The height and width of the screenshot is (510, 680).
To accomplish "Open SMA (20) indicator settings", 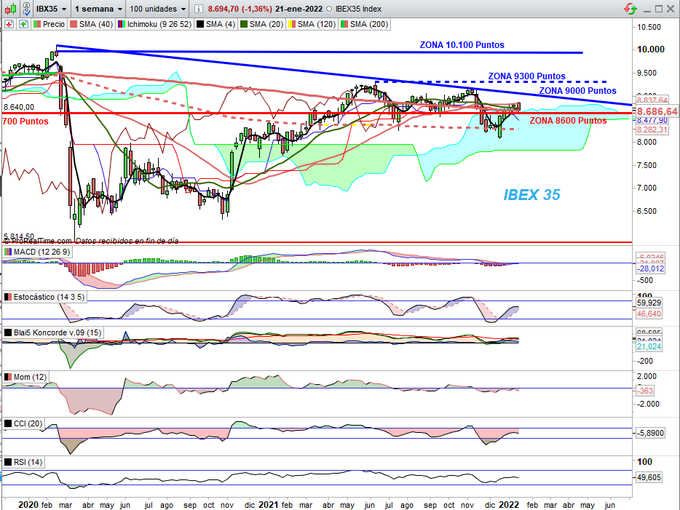I will pos(262,24).
